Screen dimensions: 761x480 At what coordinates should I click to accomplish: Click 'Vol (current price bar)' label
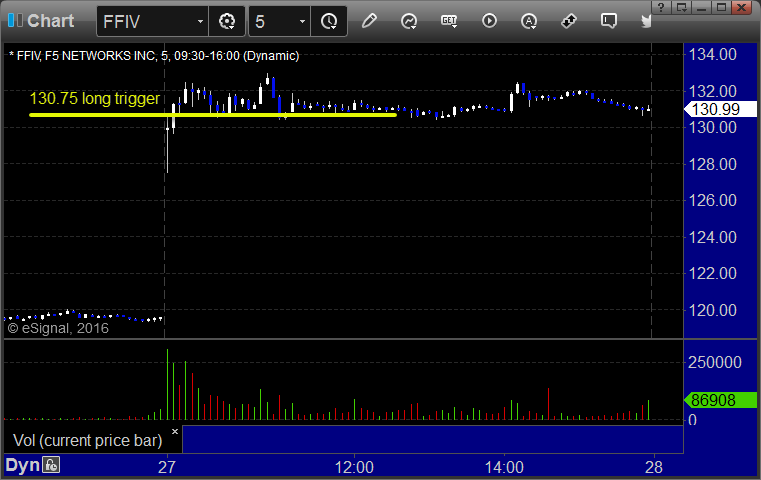click(x=87, y=440)
